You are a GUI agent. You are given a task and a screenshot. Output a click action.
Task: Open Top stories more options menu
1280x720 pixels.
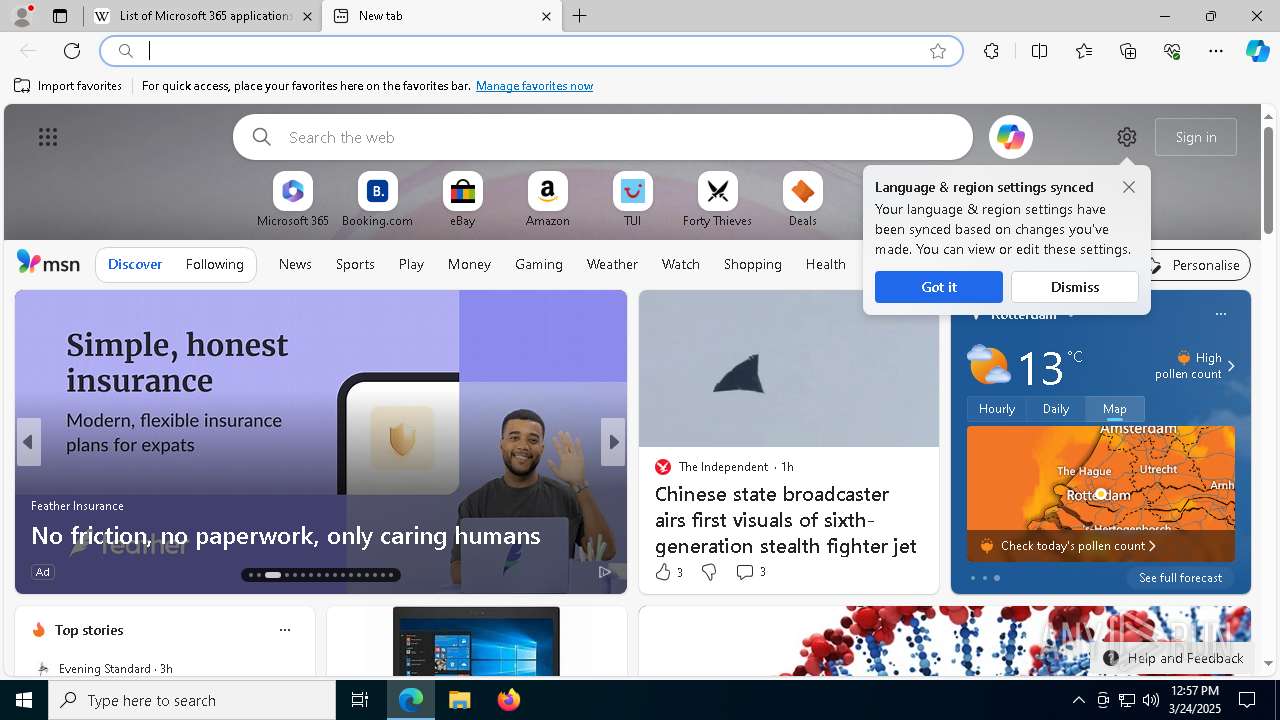coord(285,630)
